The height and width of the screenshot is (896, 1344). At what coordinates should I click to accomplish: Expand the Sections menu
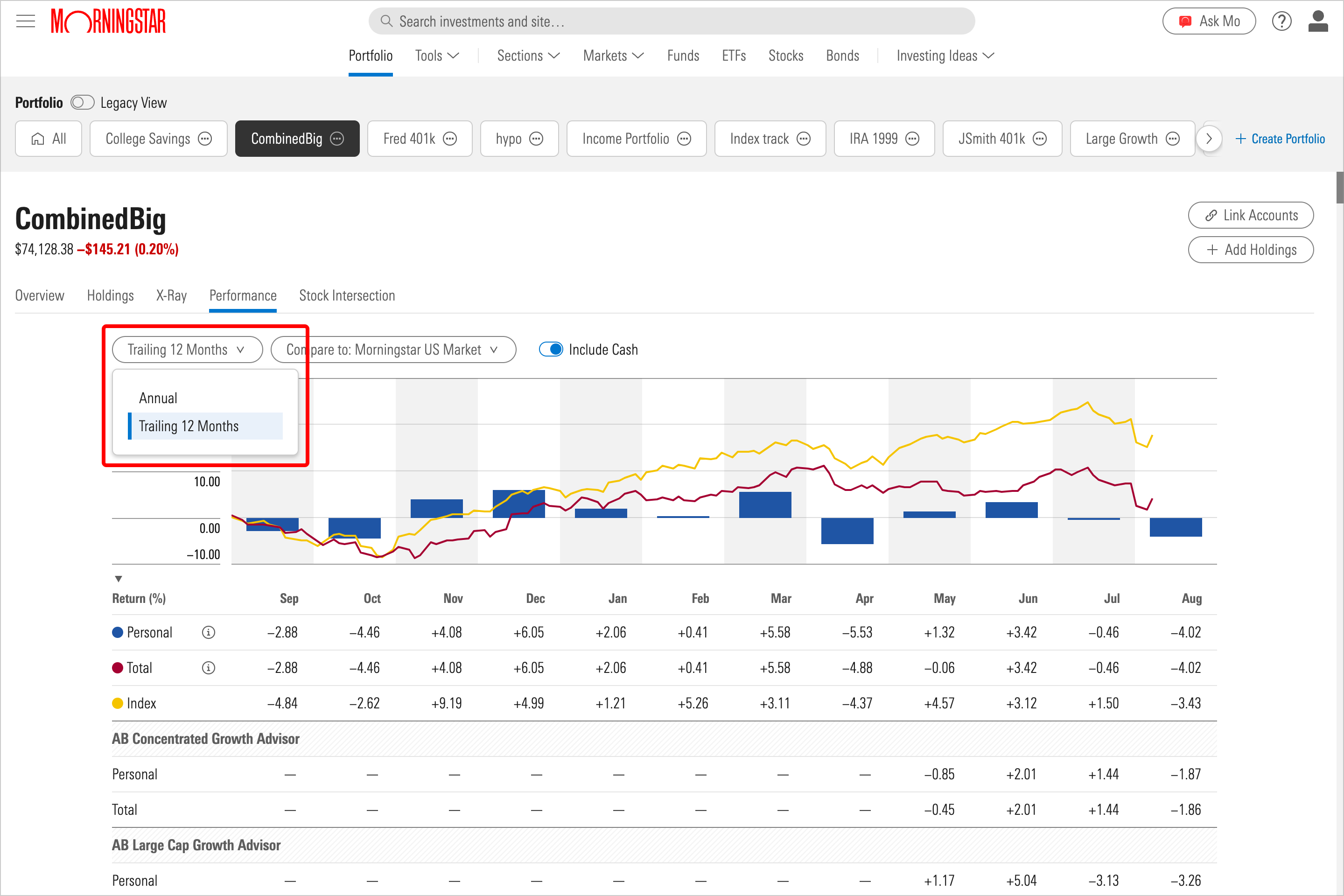pyautogui.click(x=528, y=56)
